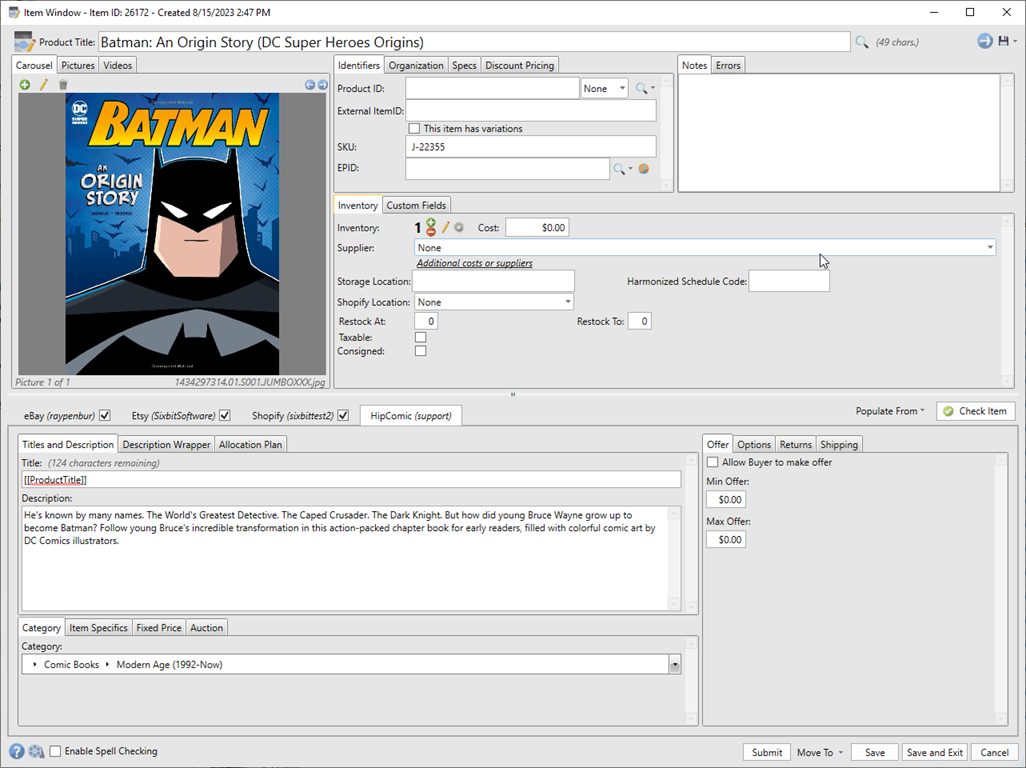This screenshot has height=768, width=1026.
Task: Check the Taxable checkbox
Action: pos(421,338)
